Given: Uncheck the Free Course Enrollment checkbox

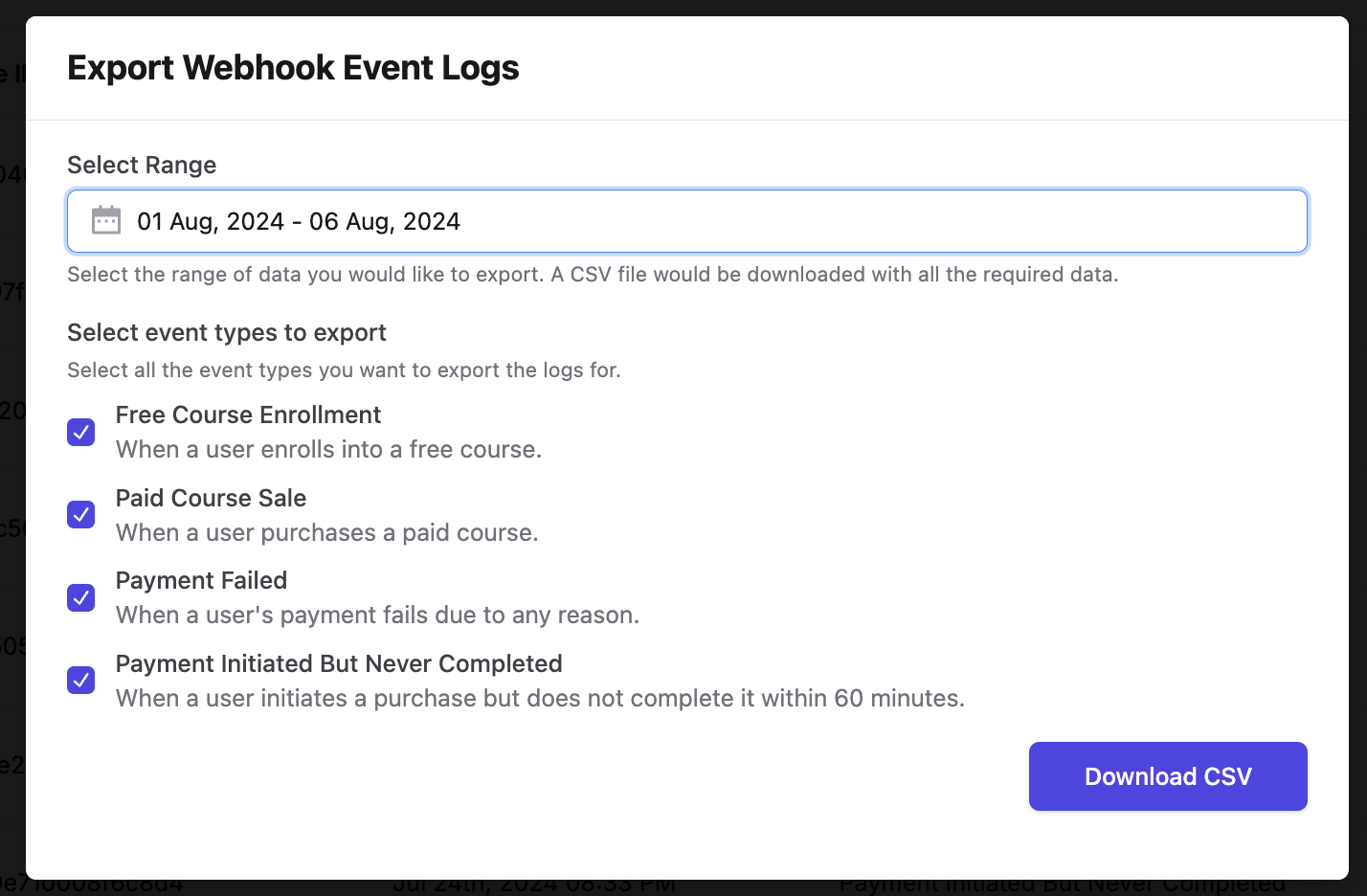Looking at the screenshot, I should [81, 432].
